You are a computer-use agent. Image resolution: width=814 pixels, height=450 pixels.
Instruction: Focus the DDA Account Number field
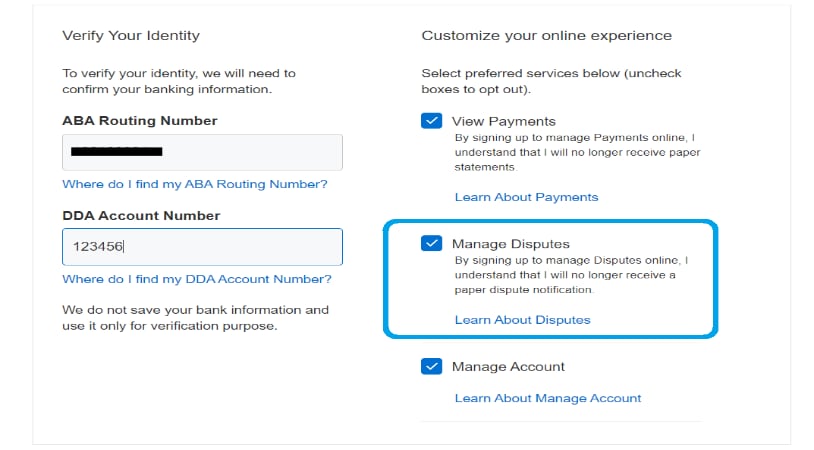[x=202, y=247]
